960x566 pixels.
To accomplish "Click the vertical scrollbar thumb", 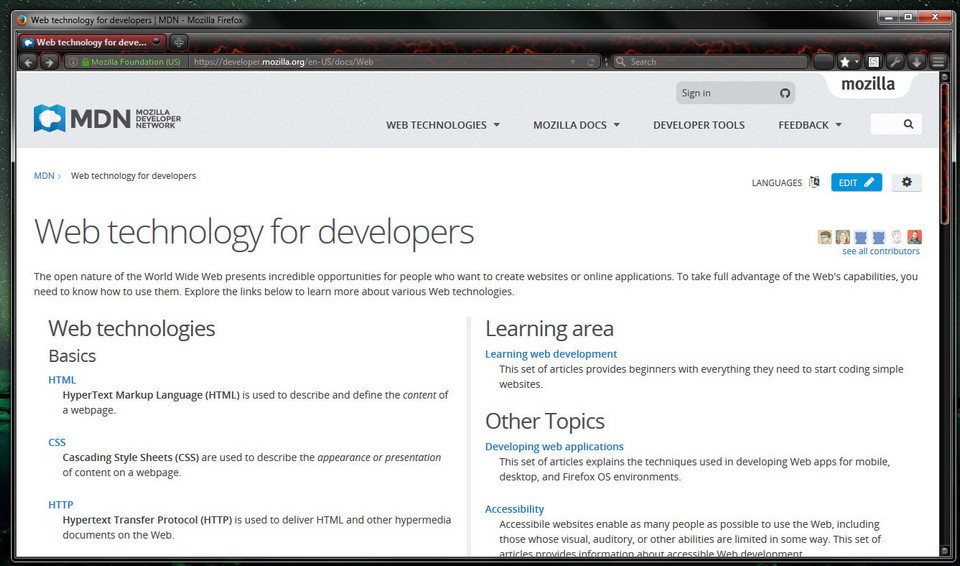I will [943, 153].
